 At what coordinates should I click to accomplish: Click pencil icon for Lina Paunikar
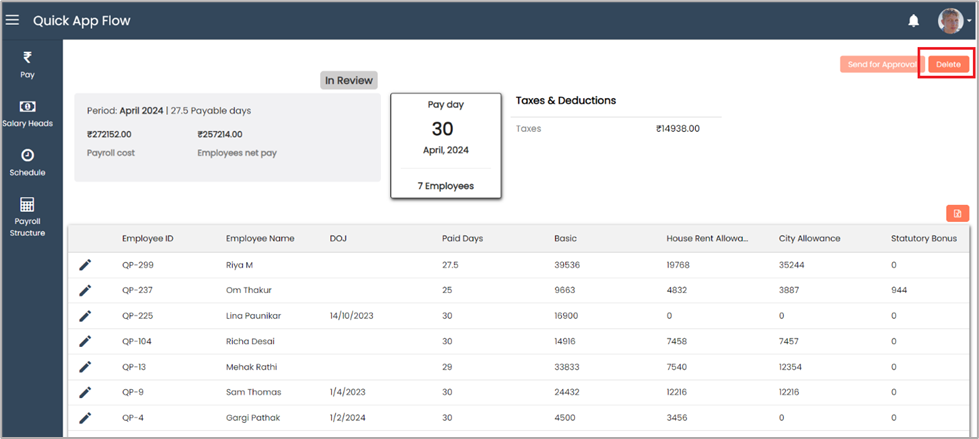click(85, 316)
